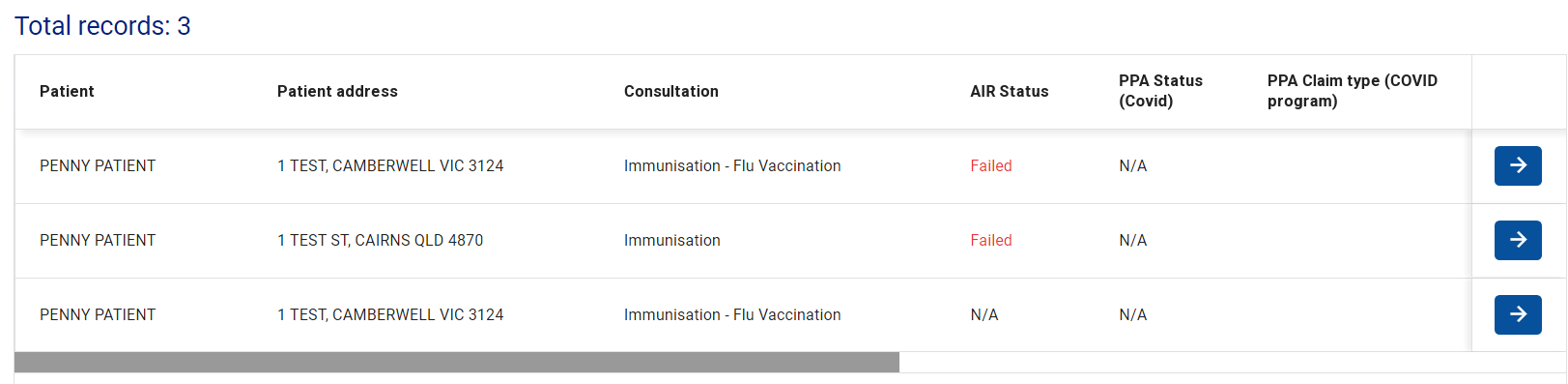
Task: Click the PPA Status (Covid) column header
Action: coord(1160,91)
